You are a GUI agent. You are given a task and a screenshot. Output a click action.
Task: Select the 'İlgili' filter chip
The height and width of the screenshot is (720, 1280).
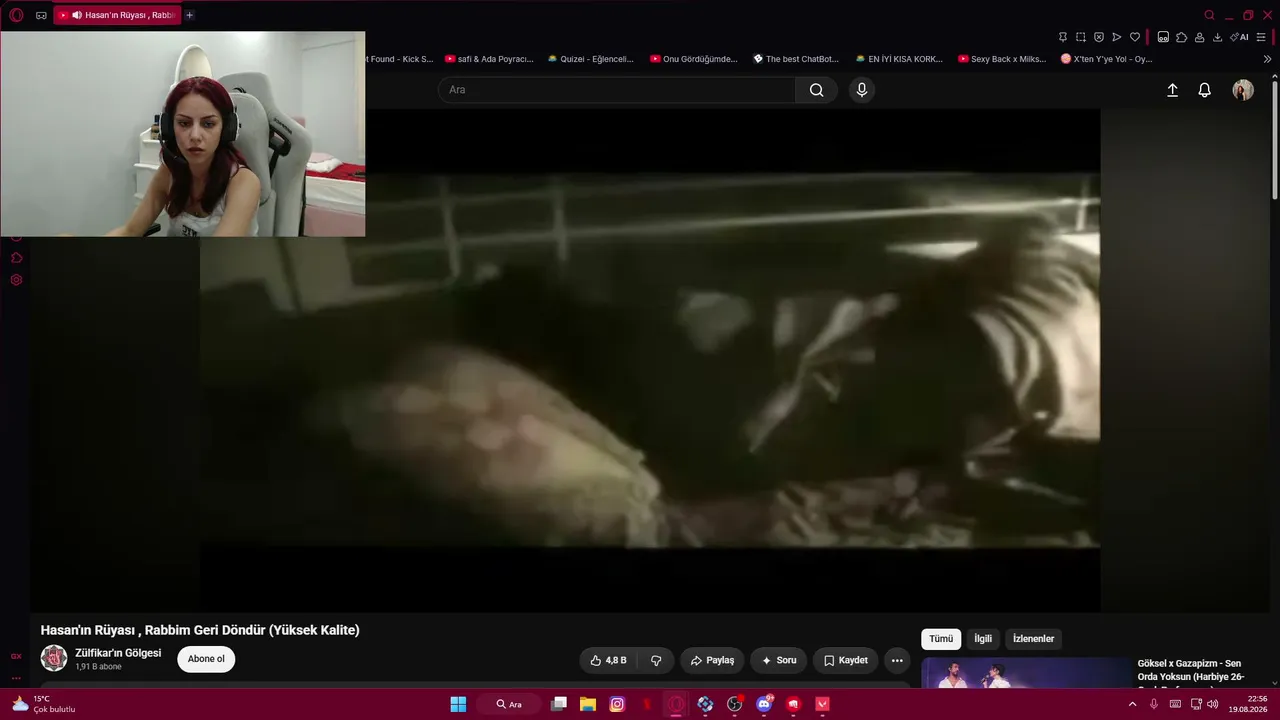(x=983, y=639)
